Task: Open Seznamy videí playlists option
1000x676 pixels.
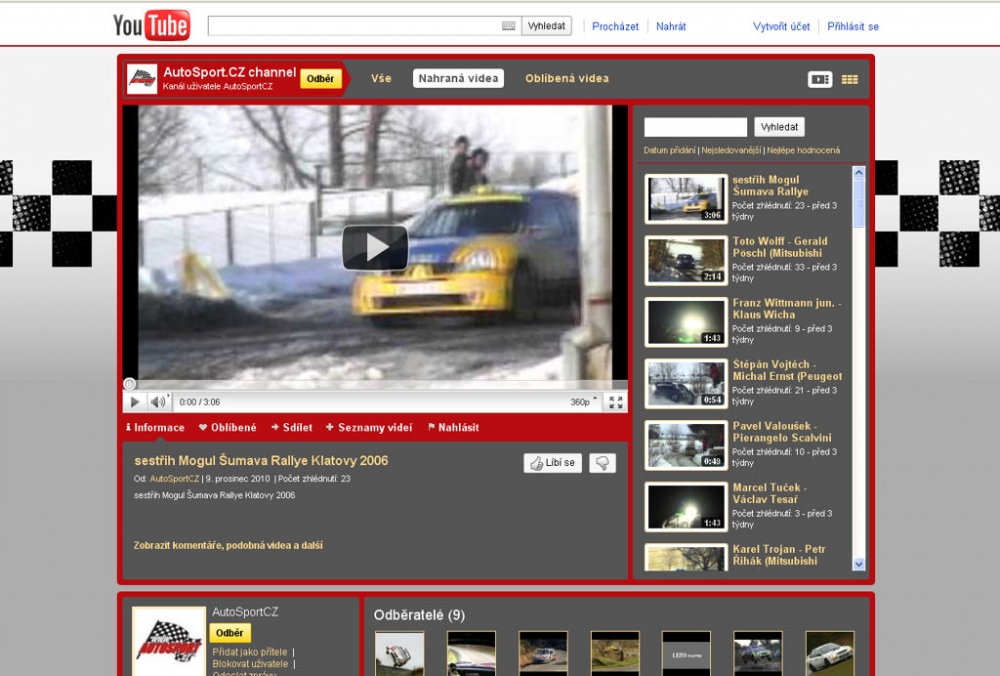Action: 369,427
